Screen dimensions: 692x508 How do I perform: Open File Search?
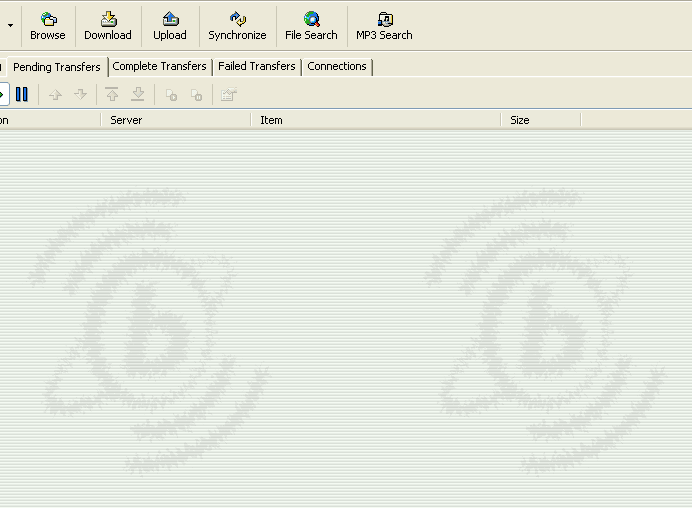click(x=311, y=26)
